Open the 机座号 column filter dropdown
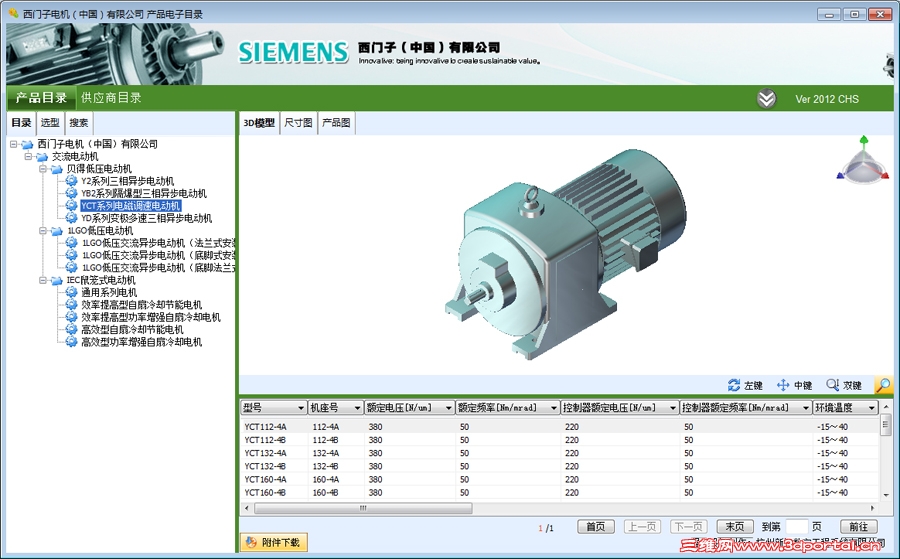The height and width of the screenshot is (559, 900). pos(357,407)
